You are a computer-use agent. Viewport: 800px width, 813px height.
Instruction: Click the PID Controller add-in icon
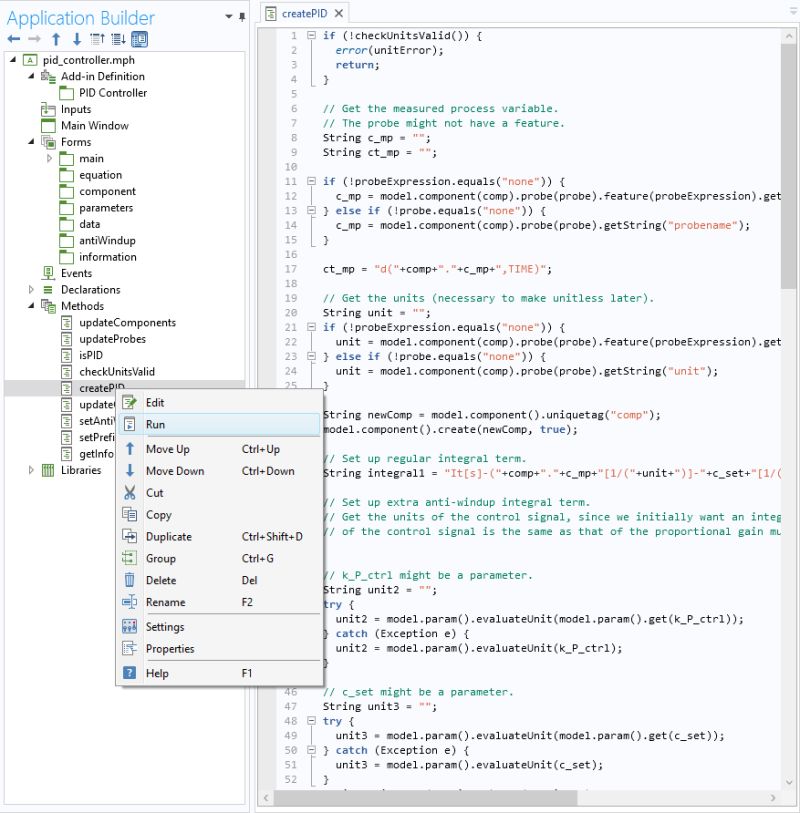coord(68,92)
